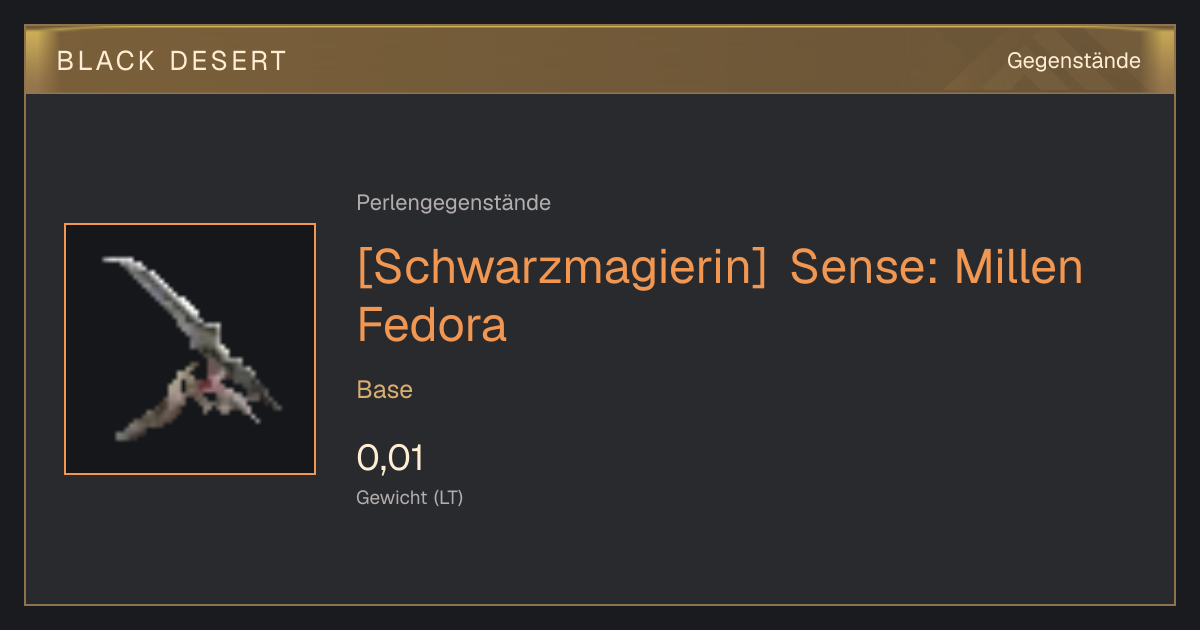Viewport: 1200px width, 630px height.
Task: Open the Gegenstände section link
Action: (1073, 61)
